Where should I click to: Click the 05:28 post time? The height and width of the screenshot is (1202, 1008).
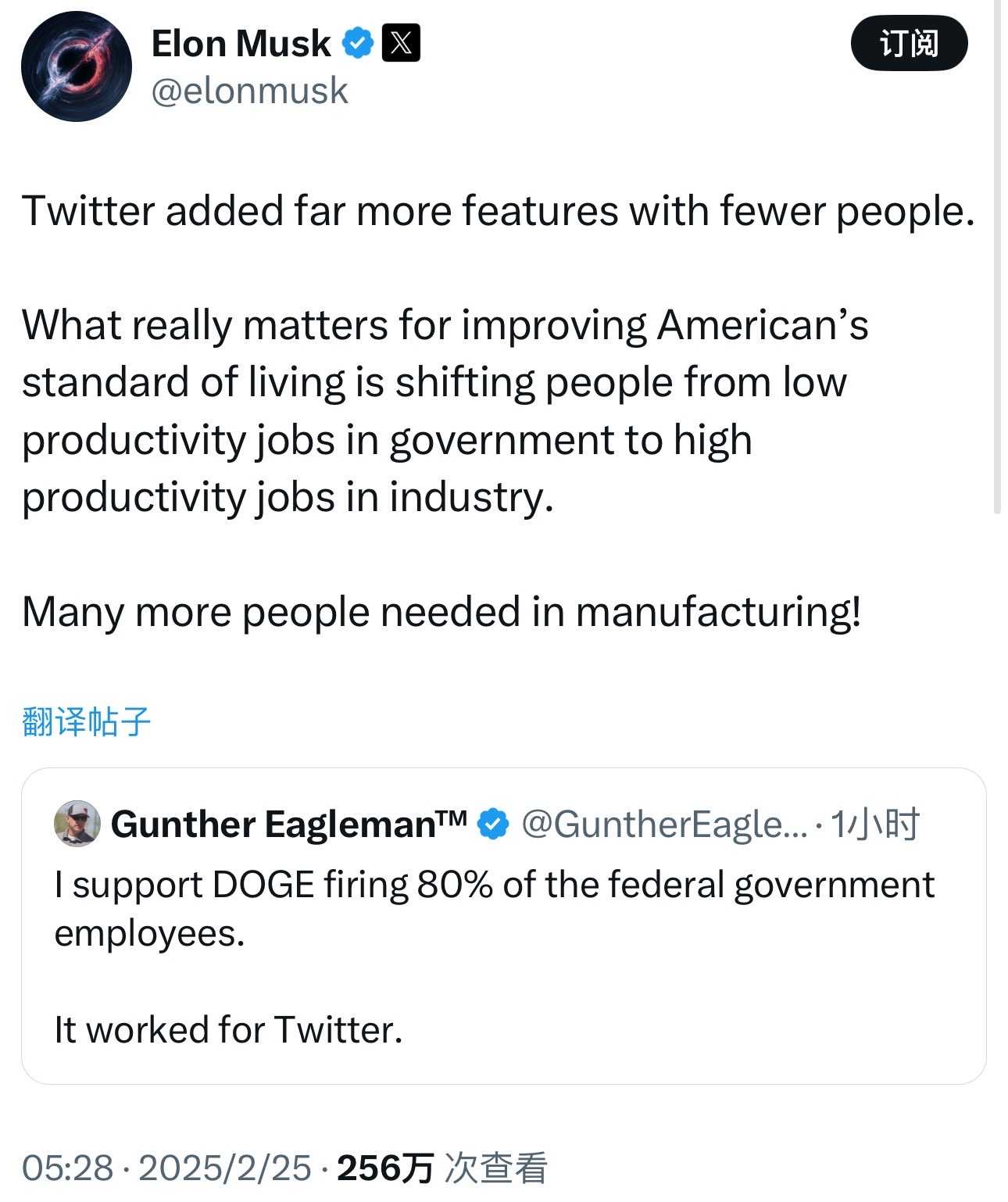(x=67, y=1168)
